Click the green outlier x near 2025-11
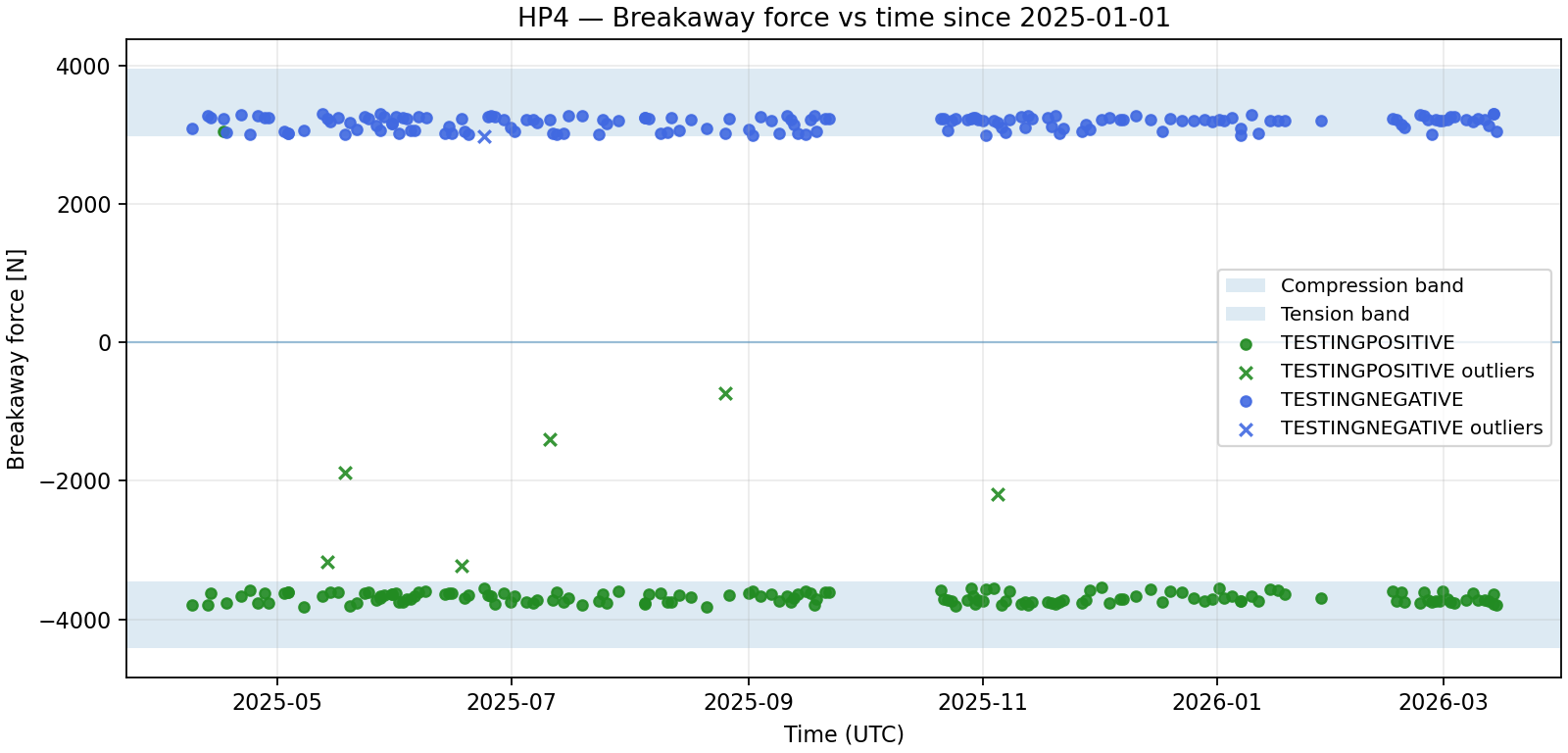Viewport: 1568px width, 753px height. (x=998, y=494)
